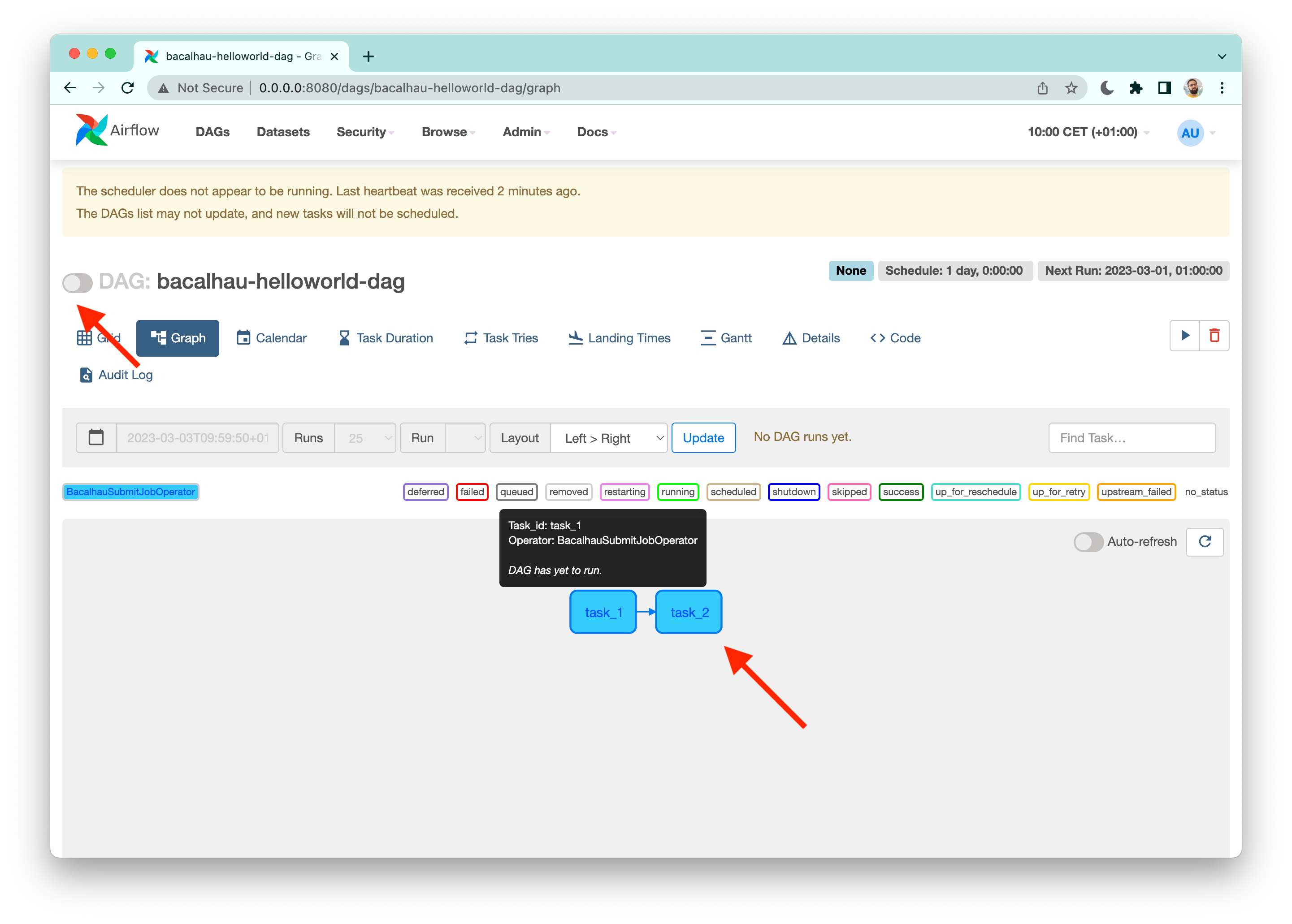Bookmark page with the star icon

(1071, 88)
